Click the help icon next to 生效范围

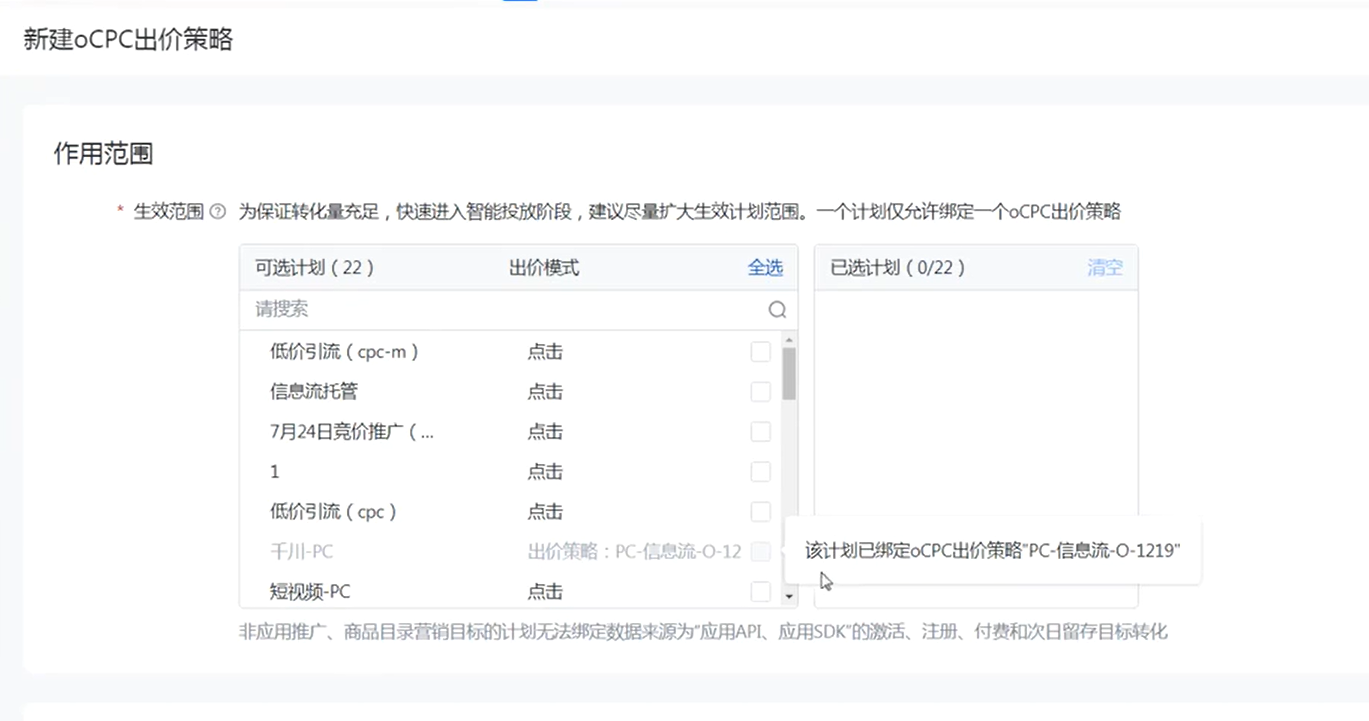(x=218, y=212)
